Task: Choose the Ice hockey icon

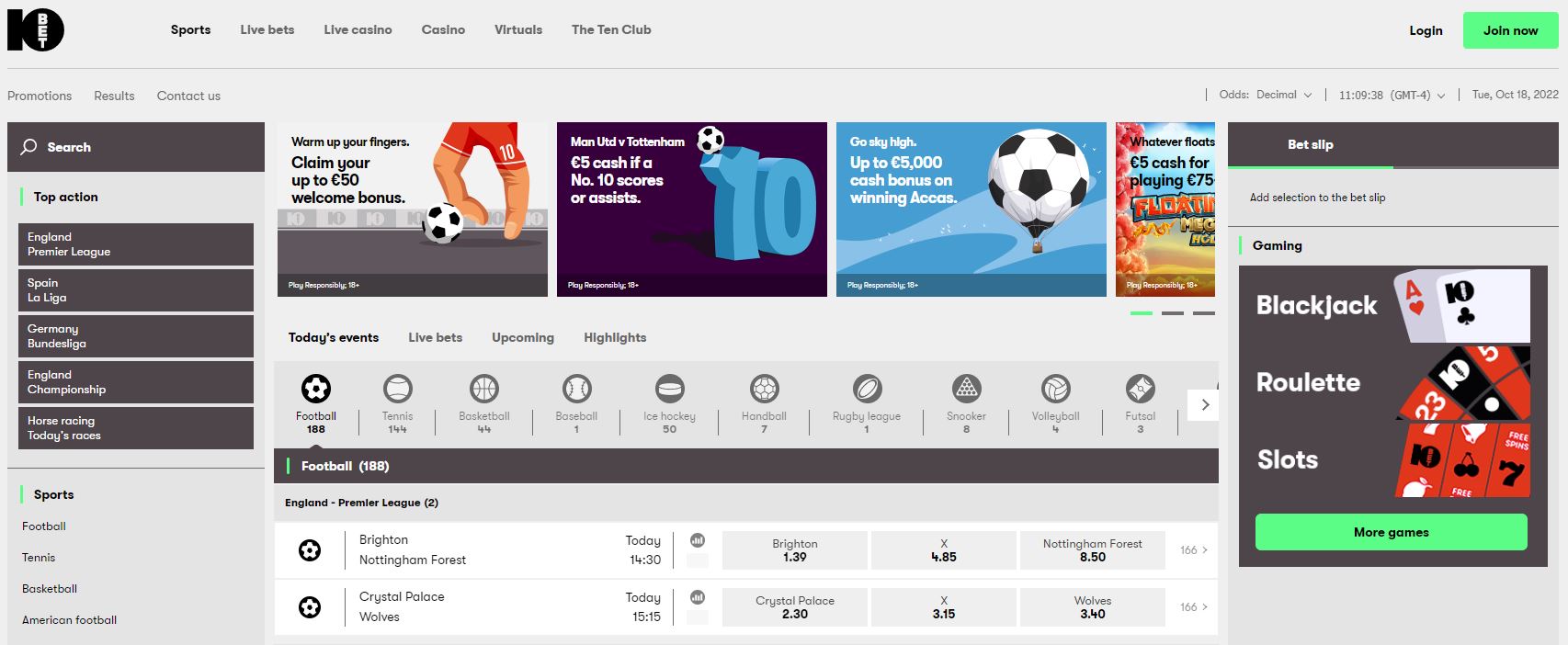Action: (x=669, y=389)
